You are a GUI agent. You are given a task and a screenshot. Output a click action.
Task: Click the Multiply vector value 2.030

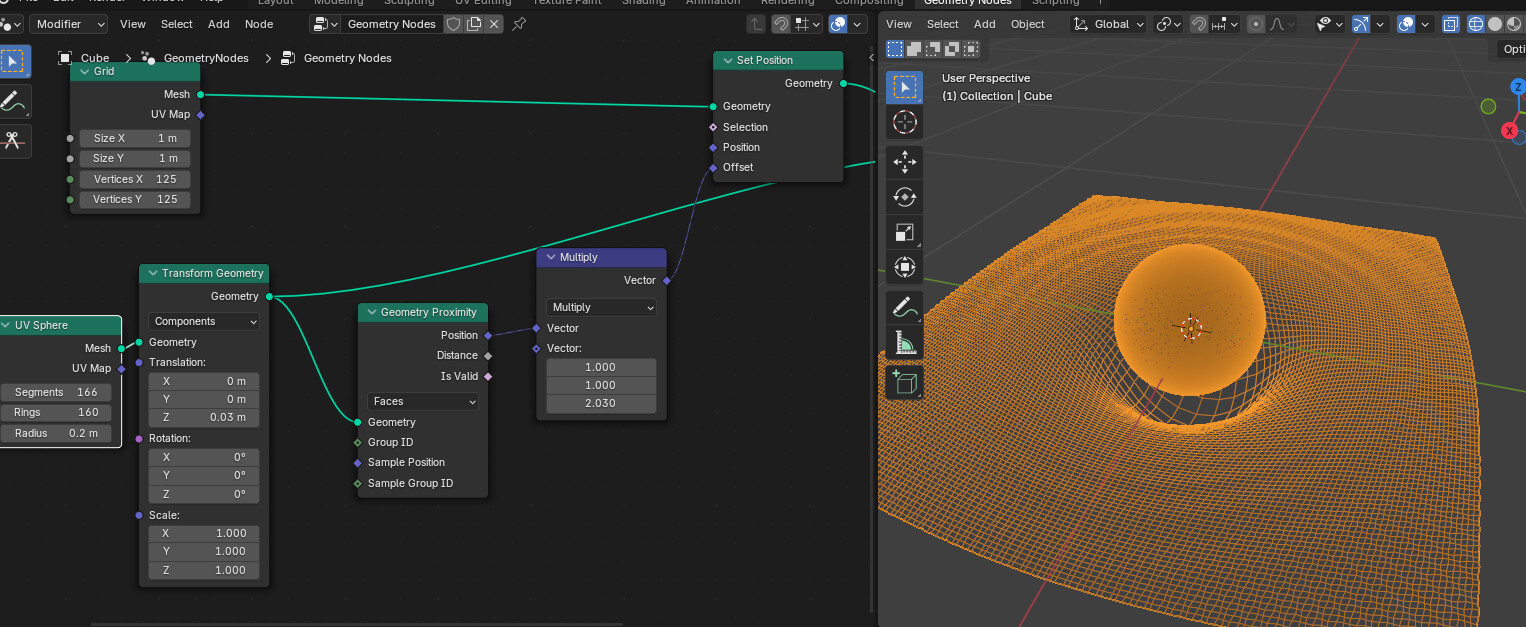(601, 403)
